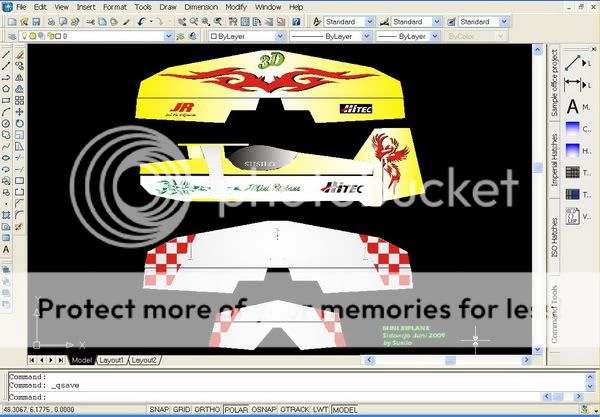Image resolution: width=600 pixels, height=417 pixels.
Task: Select the Arc draw tool
Action: [6, 112]
